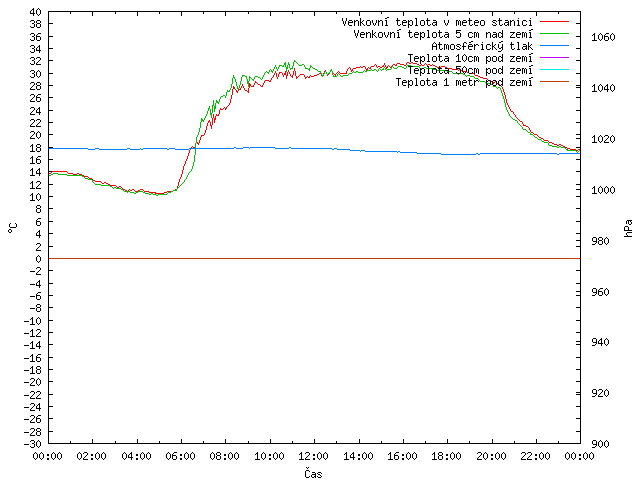Screen dimensions: 640x480
Task: Click the x-axis tick label '18:00'
Action: point(447,456)
